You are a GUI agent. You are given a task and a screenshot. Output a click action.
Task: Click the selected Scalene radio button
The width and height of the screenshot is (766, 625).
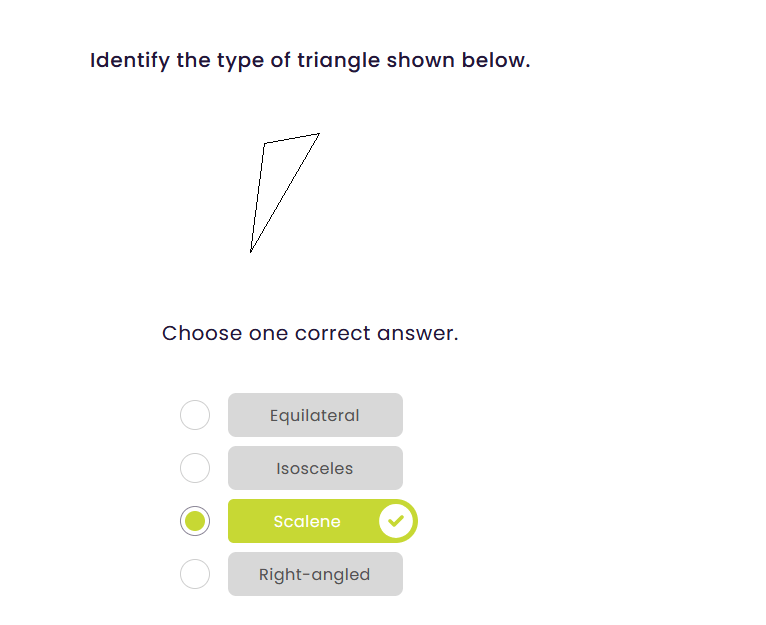195,521
